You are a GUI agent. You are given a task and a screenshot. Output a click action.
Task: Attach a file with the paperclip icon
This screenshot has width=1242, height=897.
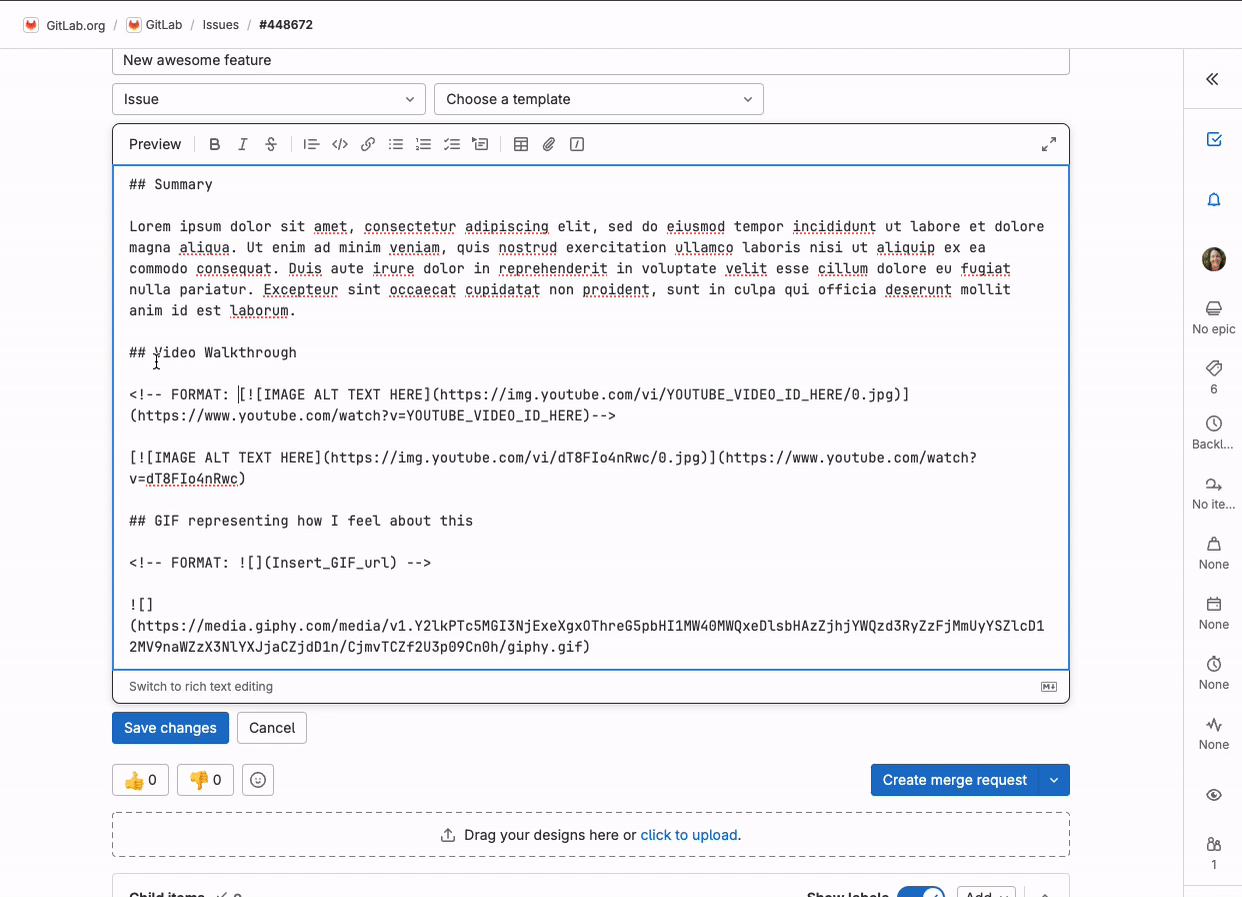click(549, 144)
